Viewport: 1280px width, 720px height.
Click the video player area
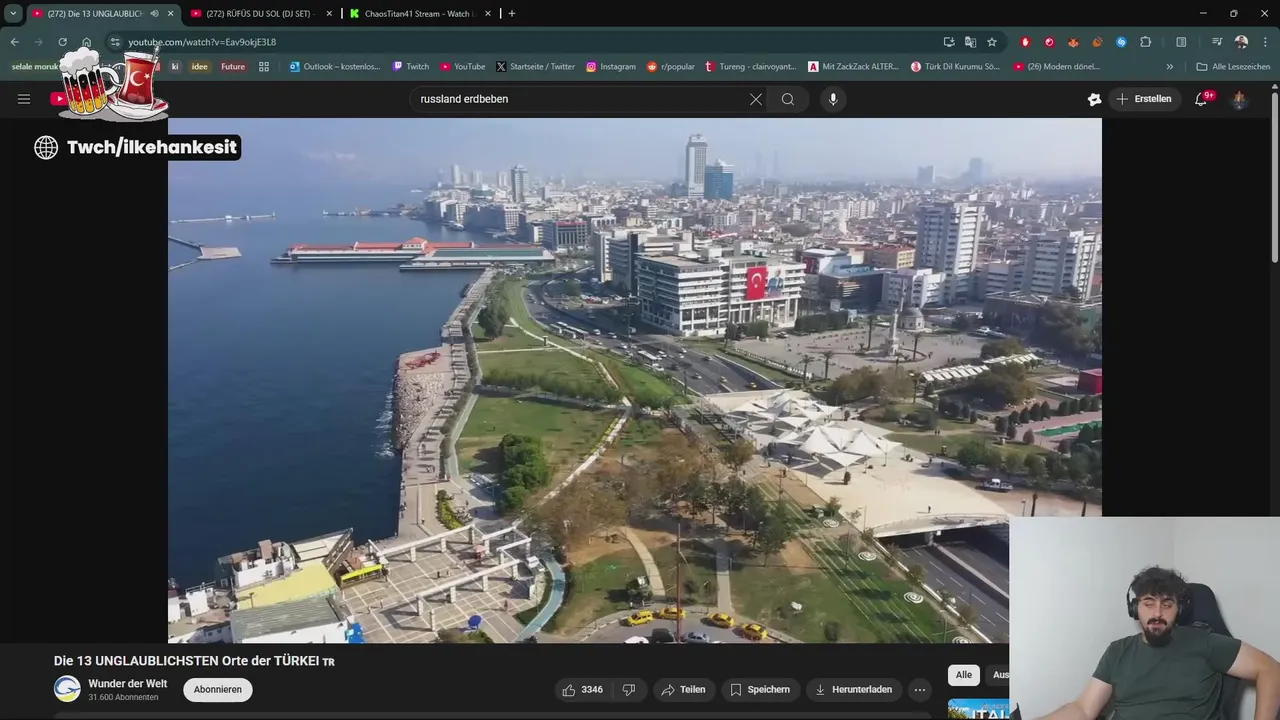tap(635, 380)
